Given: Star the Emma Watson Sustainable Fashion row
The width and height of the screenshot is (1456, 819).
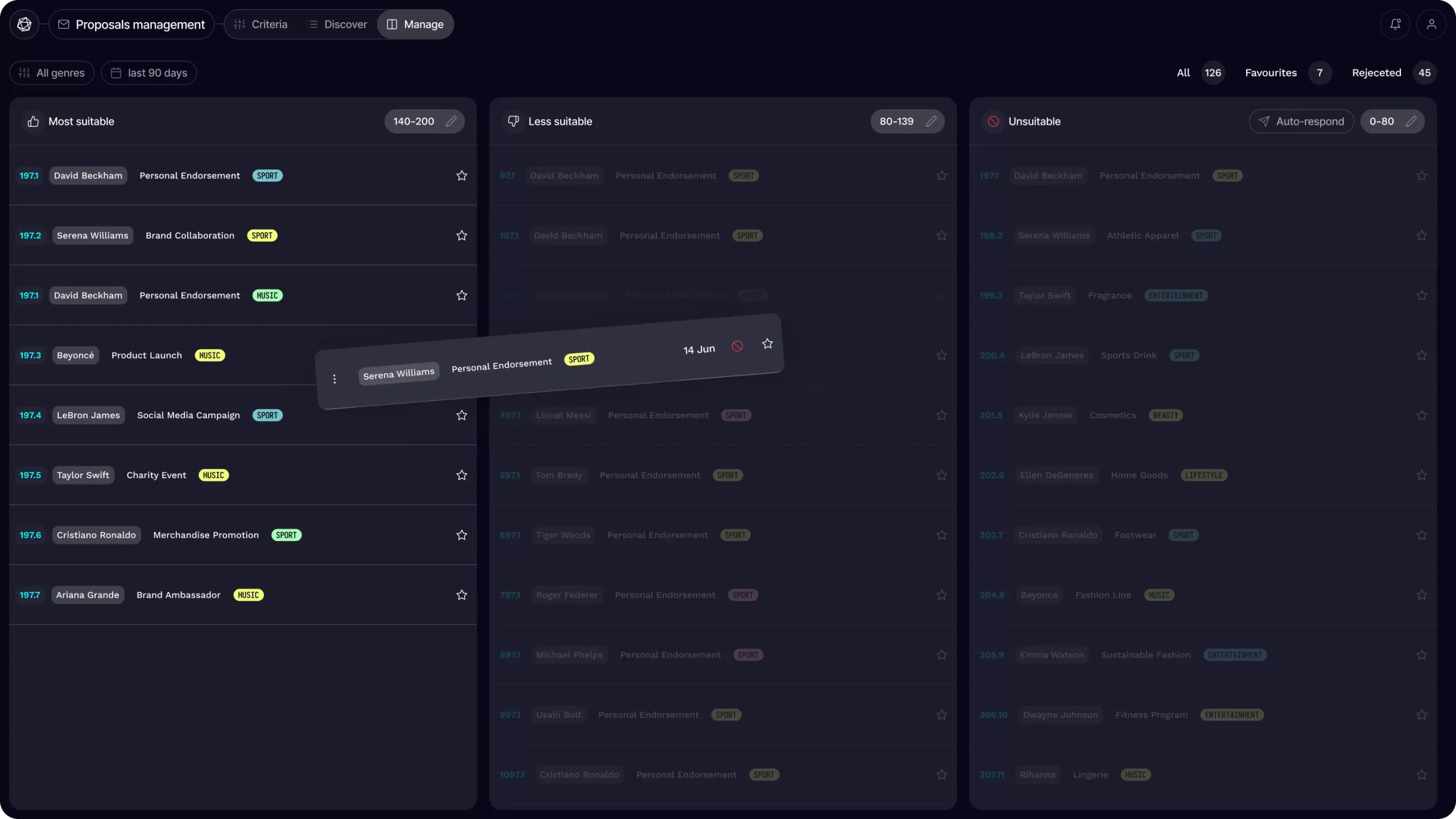Looking at the screenshot, I should coord(1422,655).
